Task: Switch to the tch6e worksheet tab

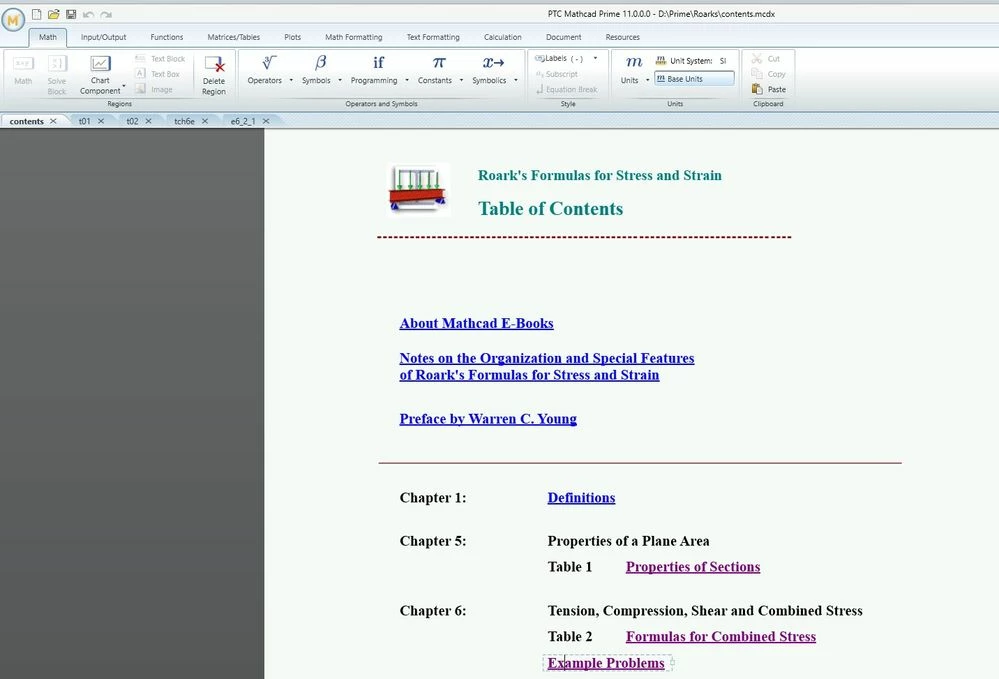Action: tap(184, 121)
